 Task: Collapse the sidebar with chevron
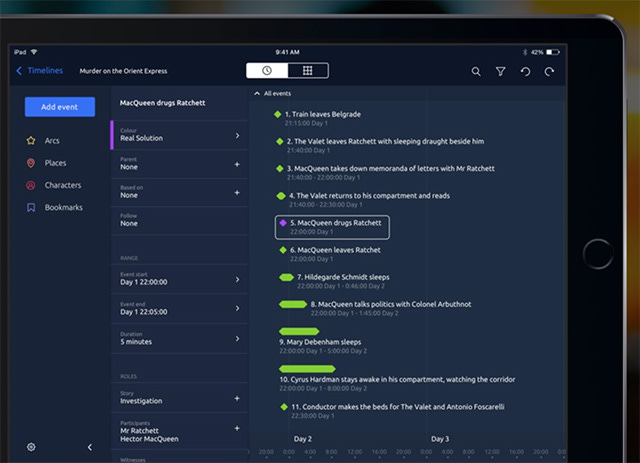[x=90, y=447]
